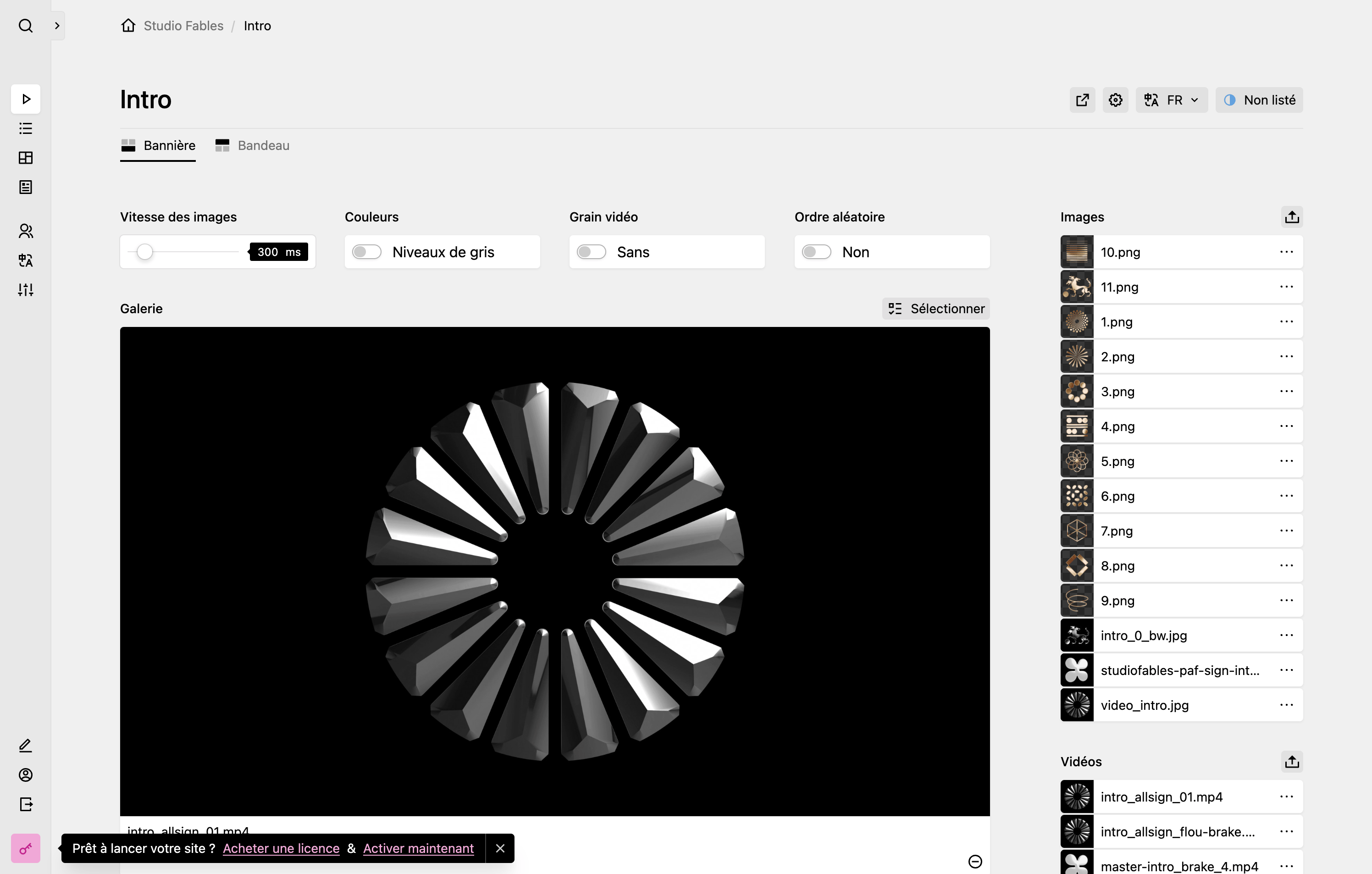Open the sliders settings icon in sidebar
Image resolution: width=1372 pixels, height=874 pixels.
click(x=26, y=289)
